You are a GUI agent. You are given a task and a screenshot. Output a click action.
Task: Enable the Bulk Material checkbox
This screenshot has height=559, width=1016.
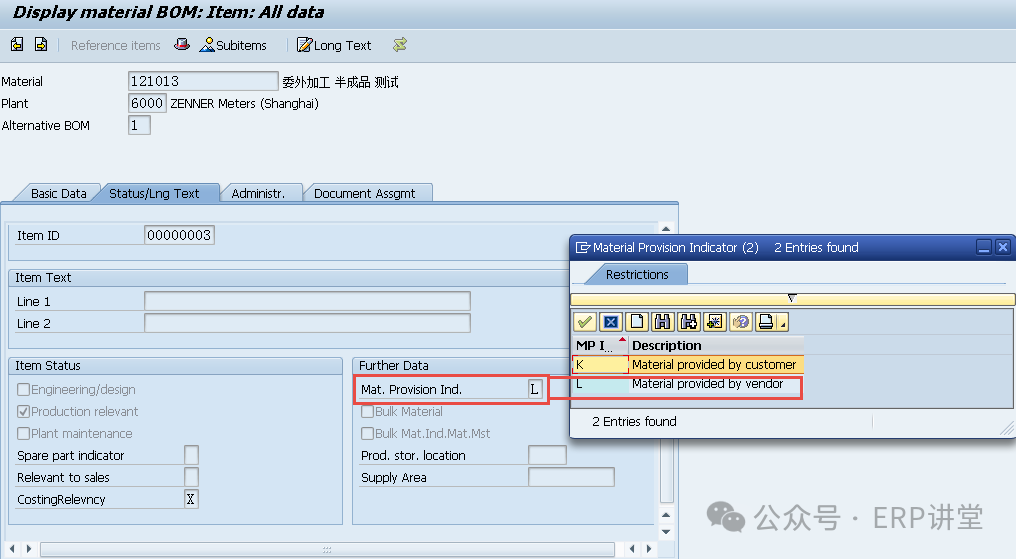pyautogui.click(x=368, y=412)
